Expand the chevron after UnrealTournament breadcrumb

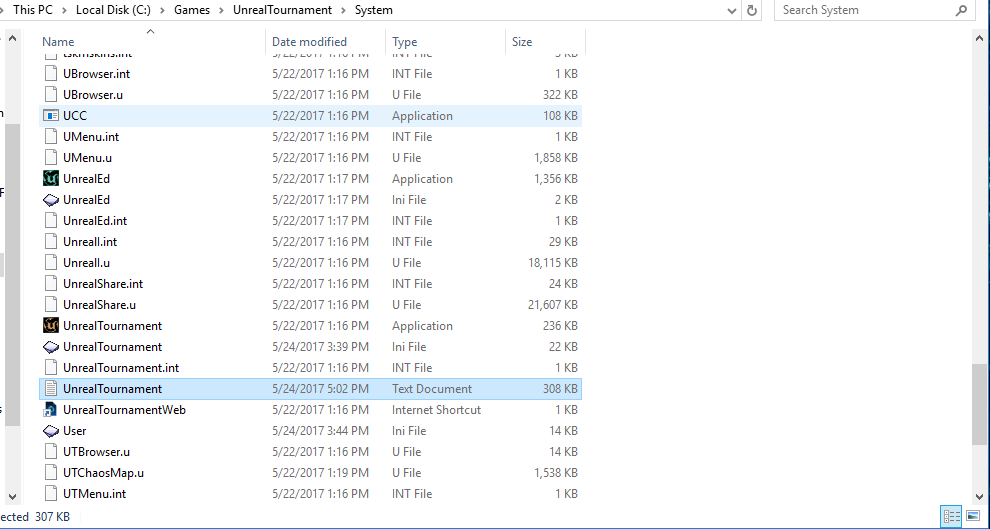(x=343, y=10)
